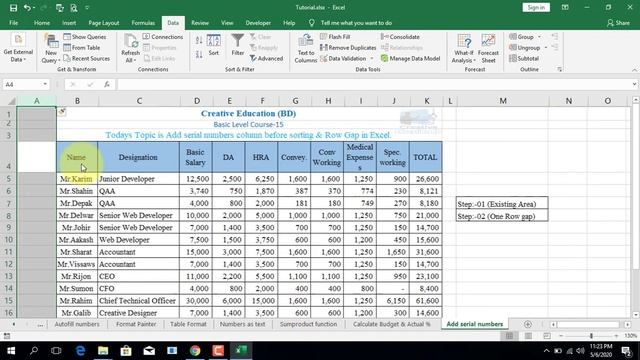Expand the Group dropdown arrow

point(539,37)
